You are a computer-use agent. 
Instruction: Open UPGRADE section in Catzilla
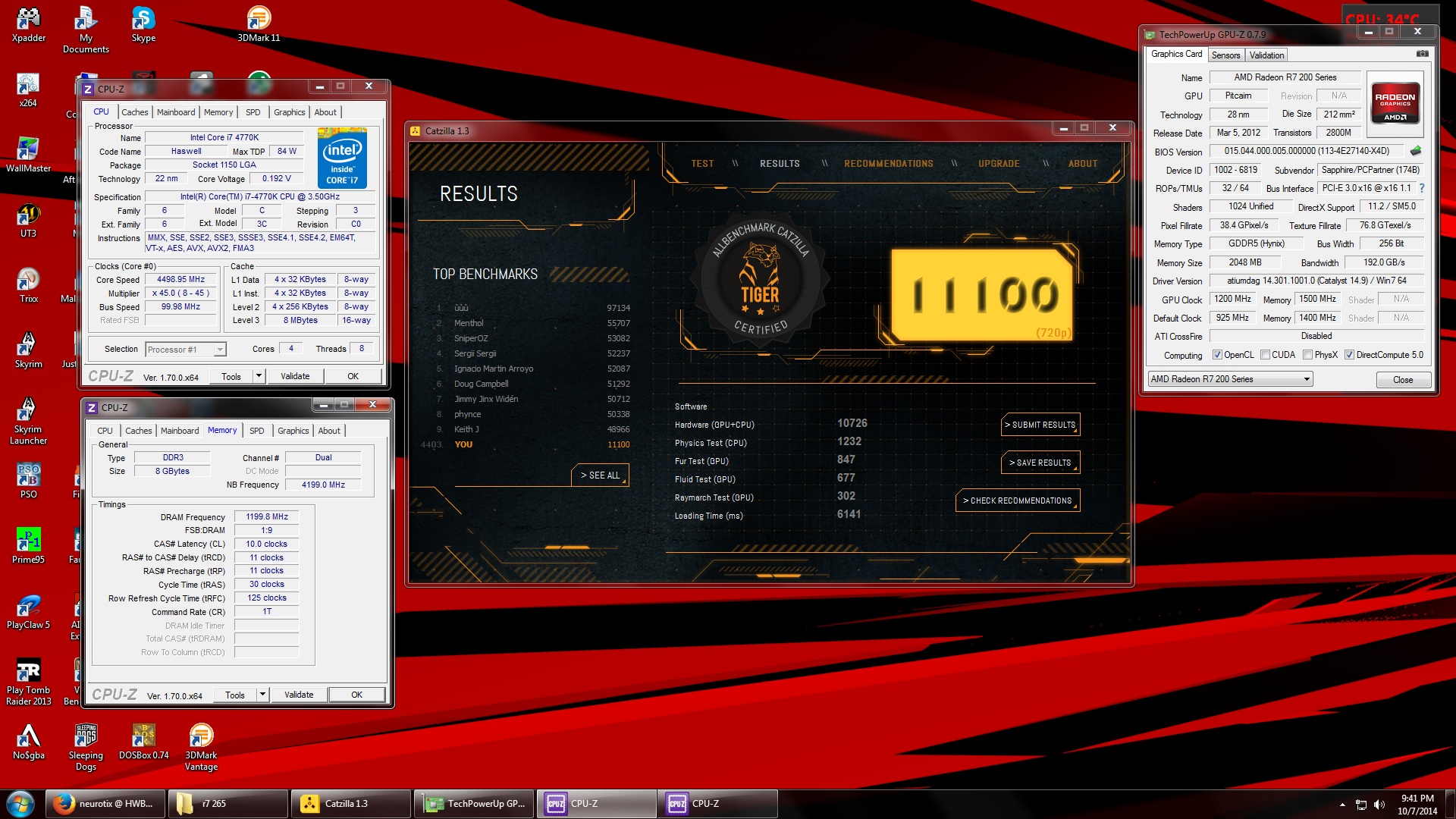pos(999,164)
